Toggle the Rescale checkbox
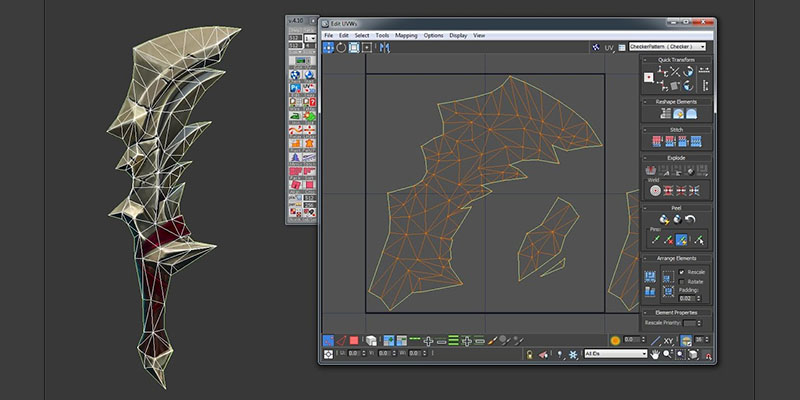Viewport: 800px width, 400px height. (x=682, y=272)
